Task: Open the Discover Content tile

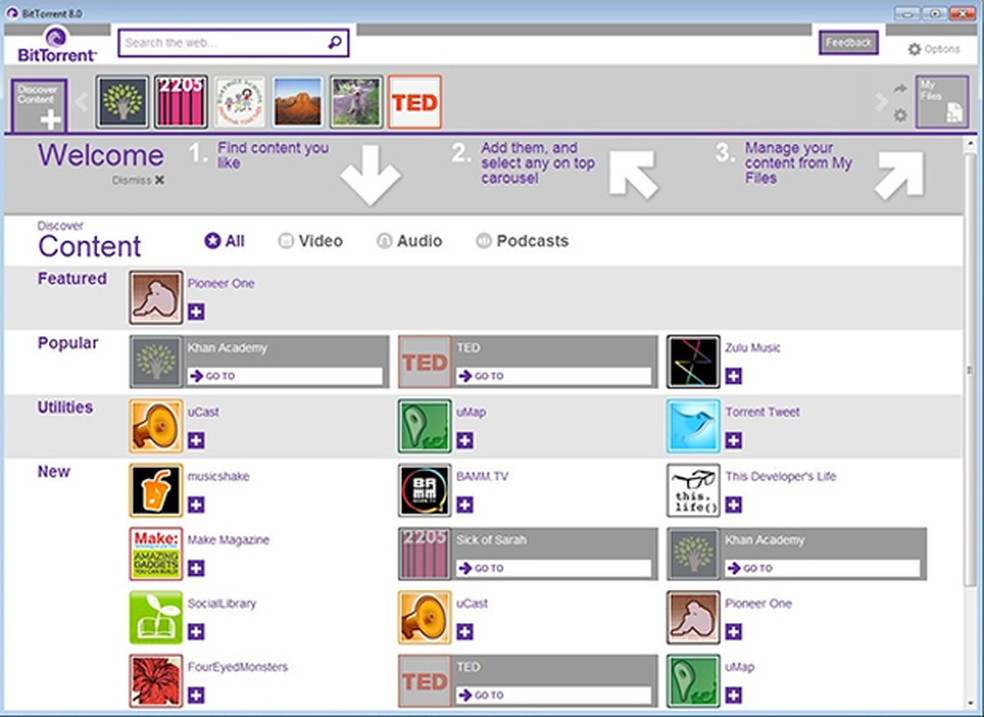Action: click(x=39, y=105)
